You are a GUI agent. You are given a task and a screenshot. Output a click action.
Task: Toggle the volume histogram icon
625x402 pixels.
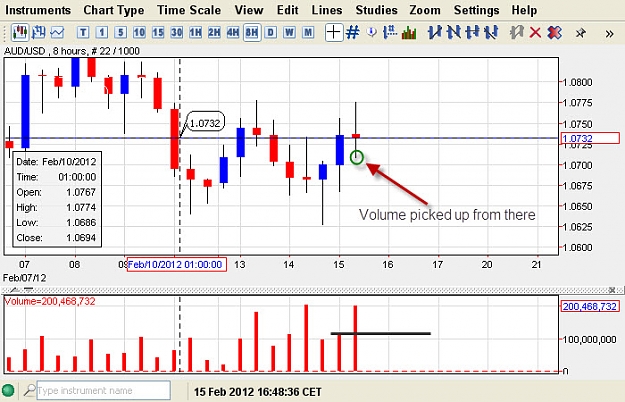click(409, 33)
